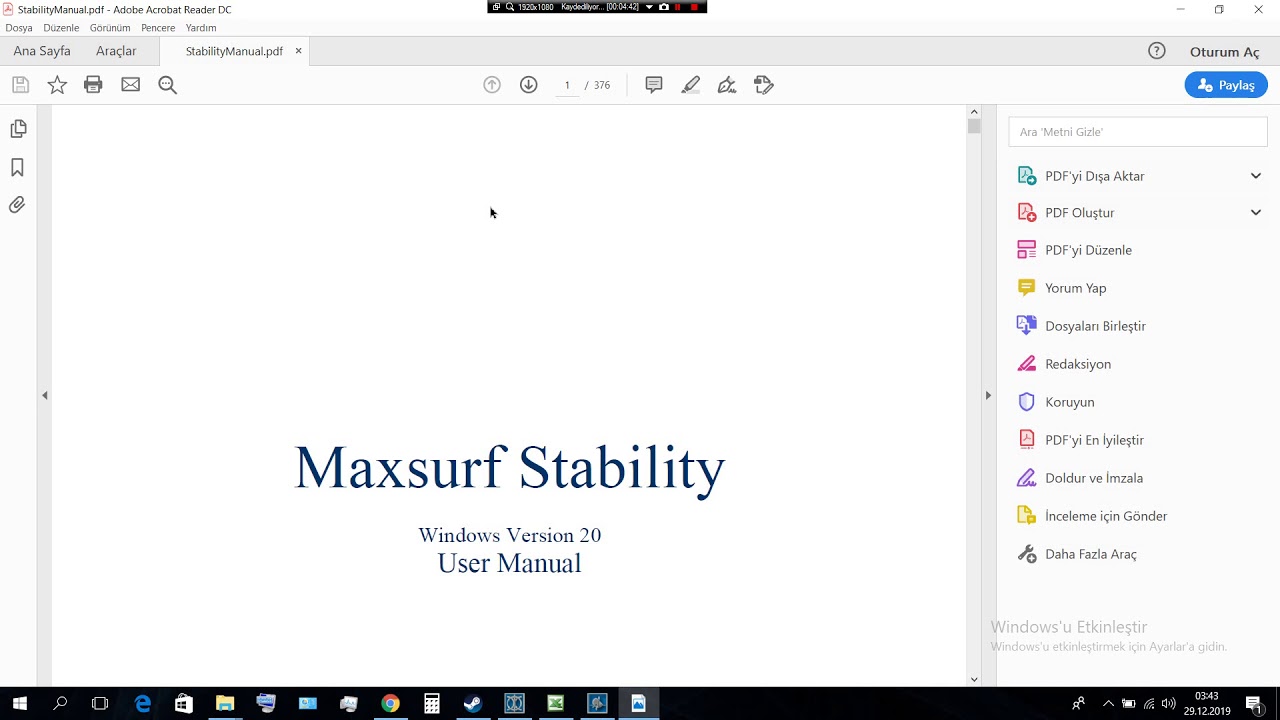Screen dimensions: 1280x720
Task: Open the find text magnifier icon
Action: [x=167, y=85]
